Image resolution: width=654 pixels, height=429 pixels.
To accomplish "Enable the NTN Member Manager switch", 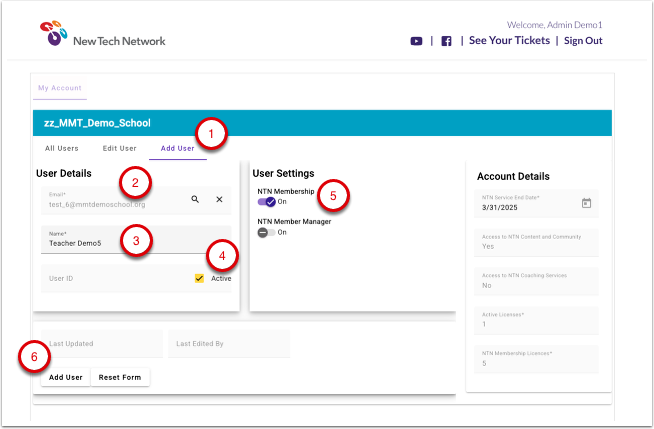I will pyautogui.click(x=266, y=232).
